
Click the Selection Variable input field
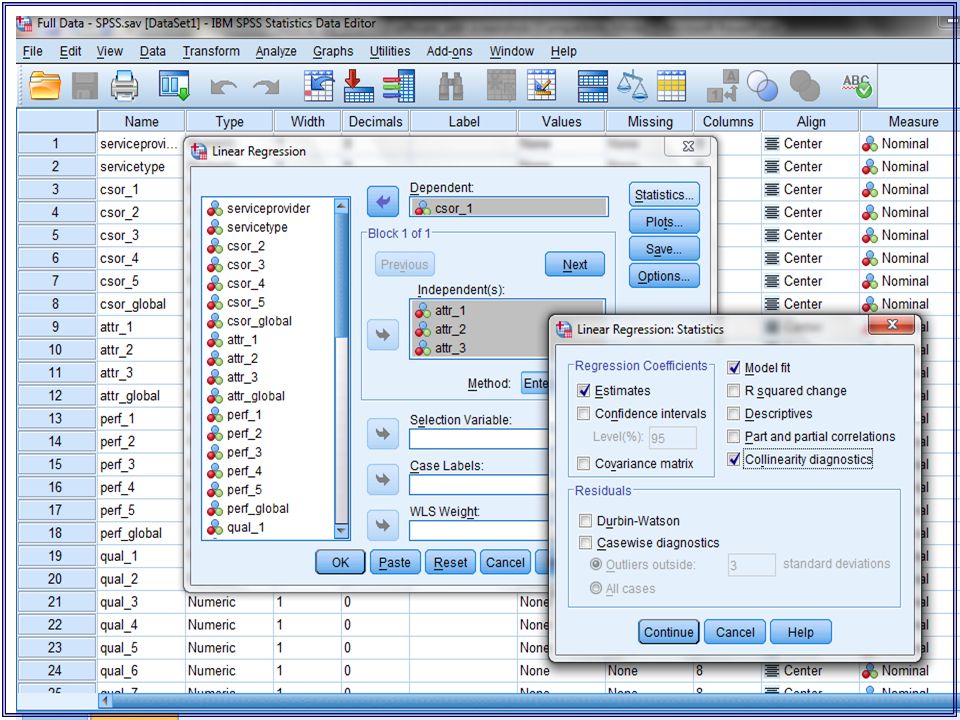point(479,438)
